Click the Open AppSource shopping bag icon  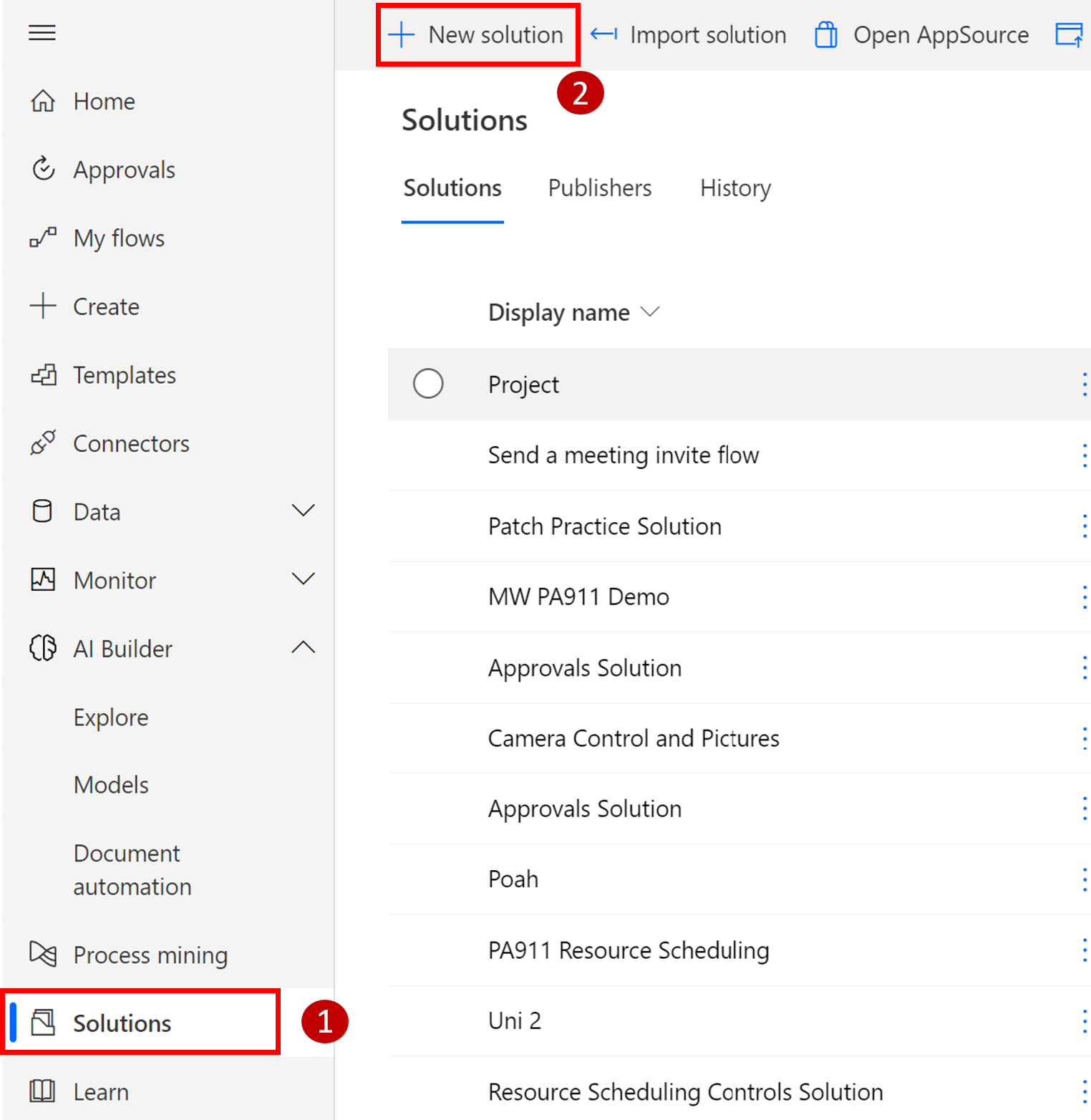[825, 34]
